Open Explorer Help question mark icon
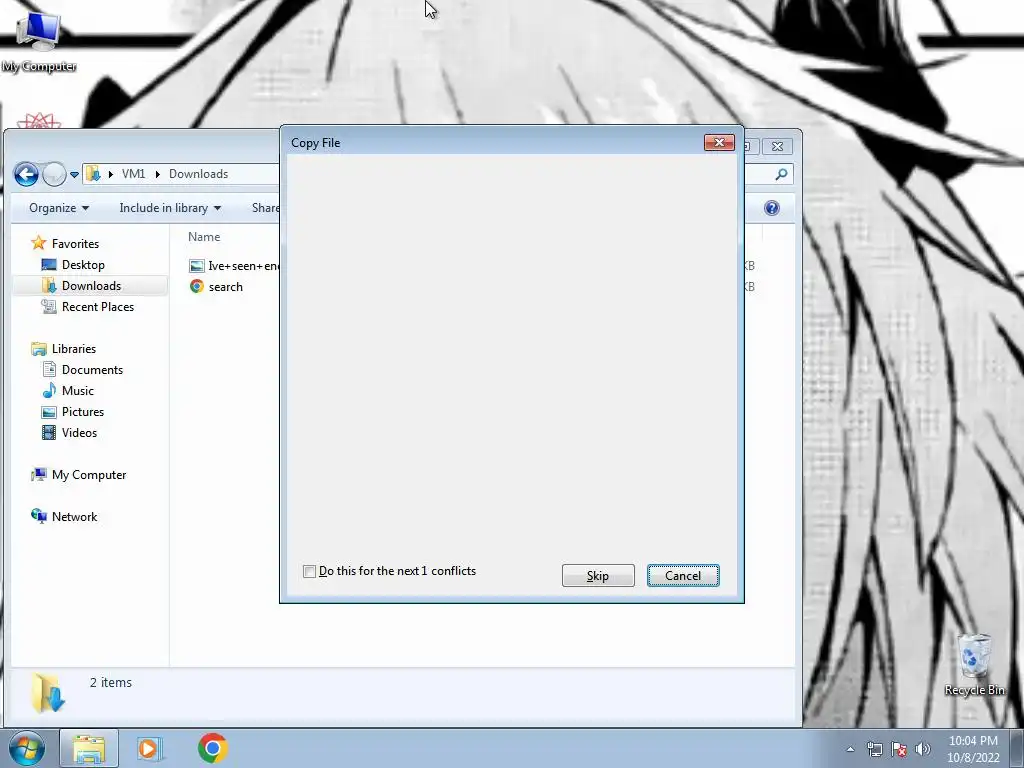This screenshot has height=768, width=1024. click(x=772, y=208)
